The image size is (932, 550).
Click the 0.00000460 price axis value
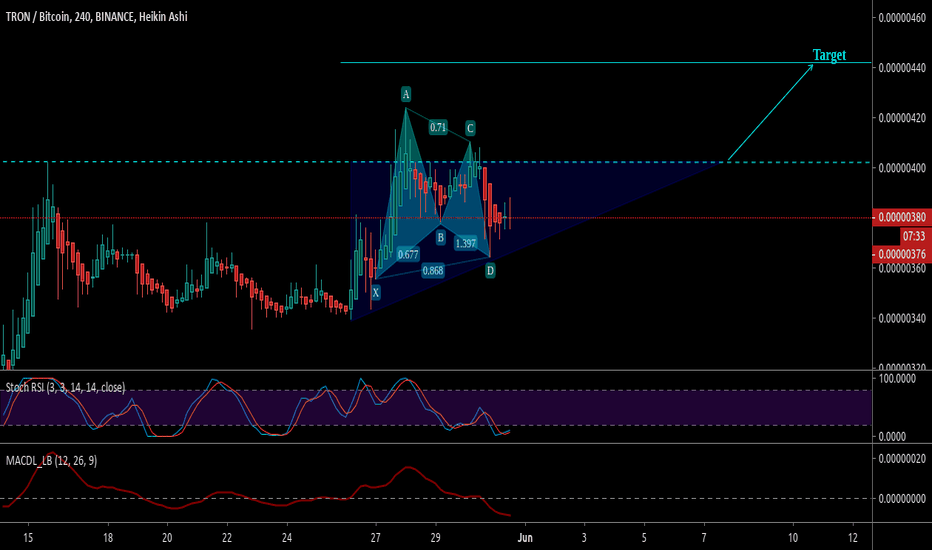(902, 18)
